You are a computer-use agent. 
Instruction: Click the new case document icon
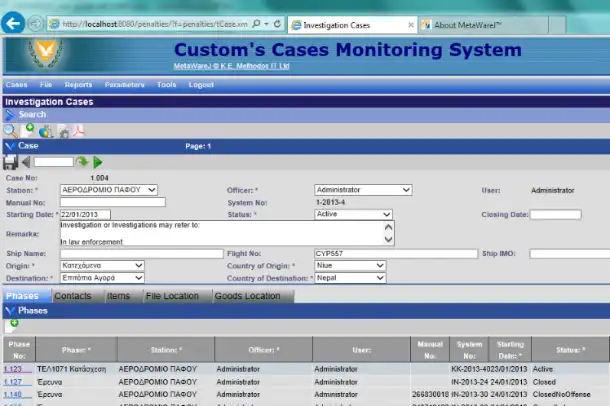click(28, 130)
